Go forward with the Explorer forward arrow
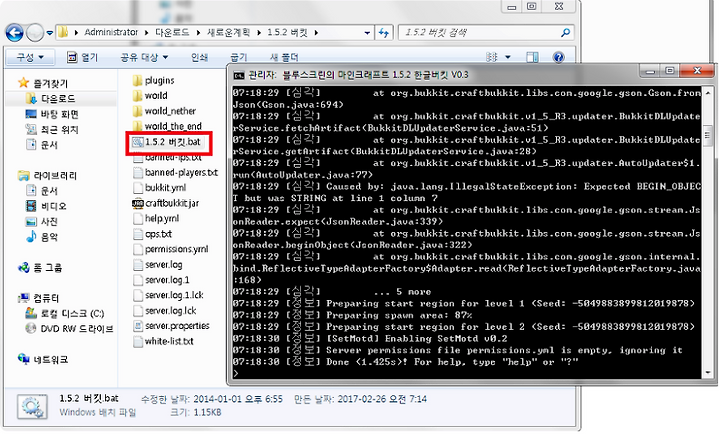Viewport: 720px width, 435px height. click(x=35, y=33)
